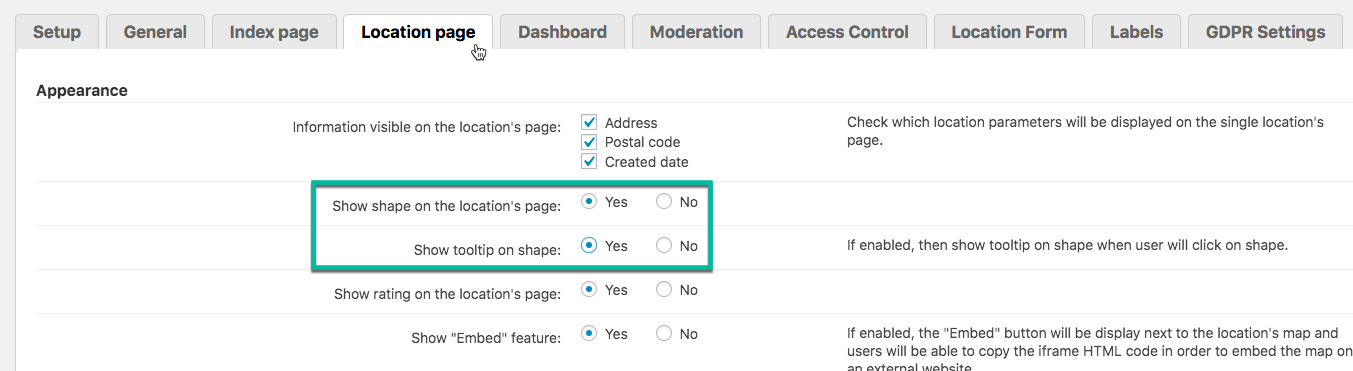This screenshot has height=371, width=1353.
Task: Select the Location page tab
Action: (418, 32)
